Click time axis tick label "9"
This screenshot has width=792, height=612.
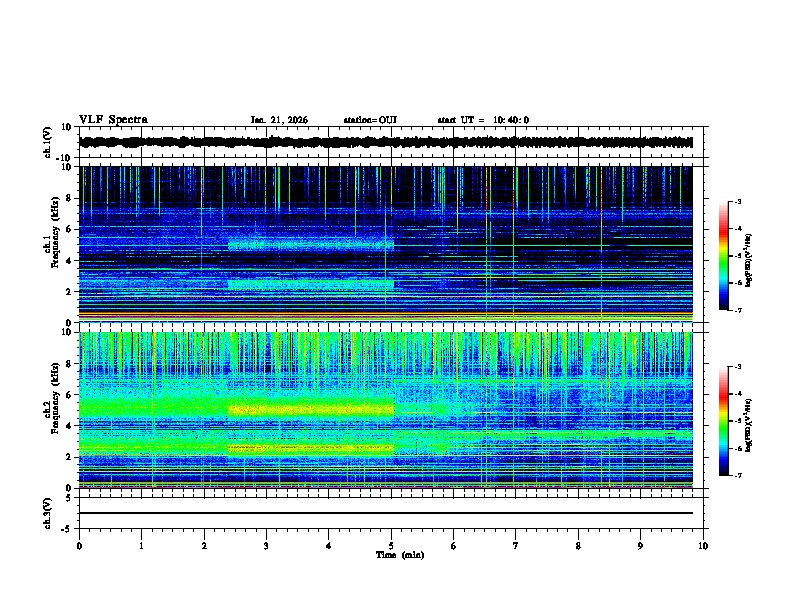point(640,546)
